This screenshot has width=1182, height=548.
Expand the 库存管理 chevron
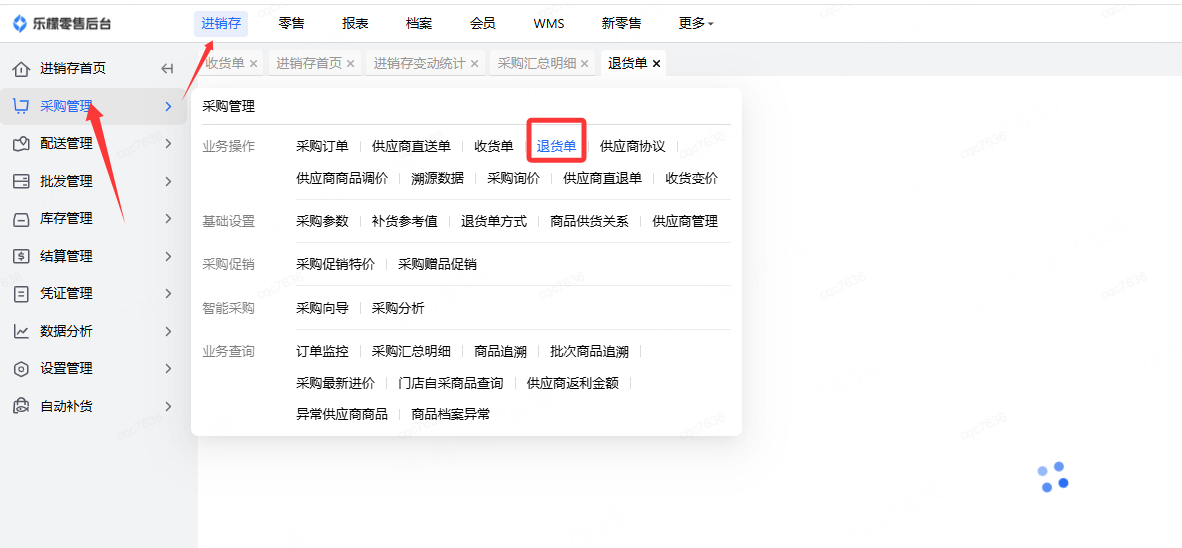click(168, 219)
